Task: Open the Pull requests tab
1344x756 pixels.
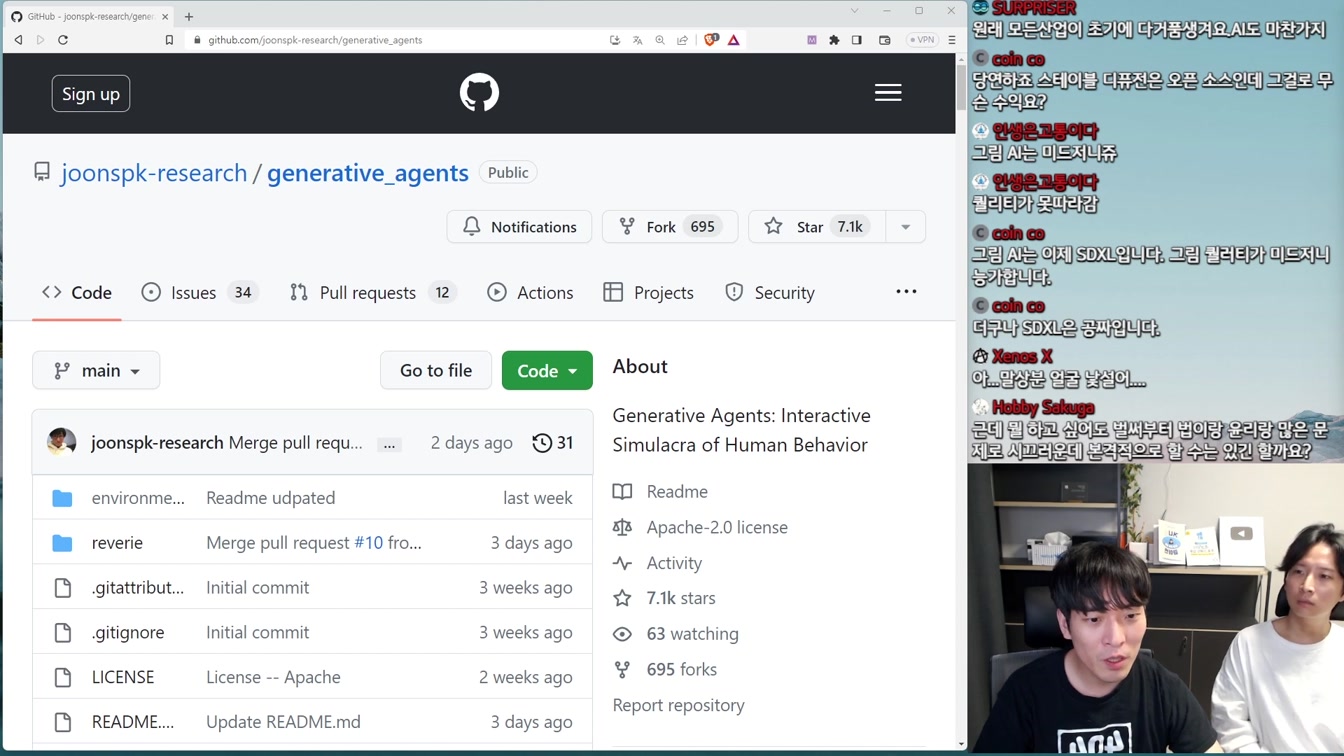Action: coord(372,293)
